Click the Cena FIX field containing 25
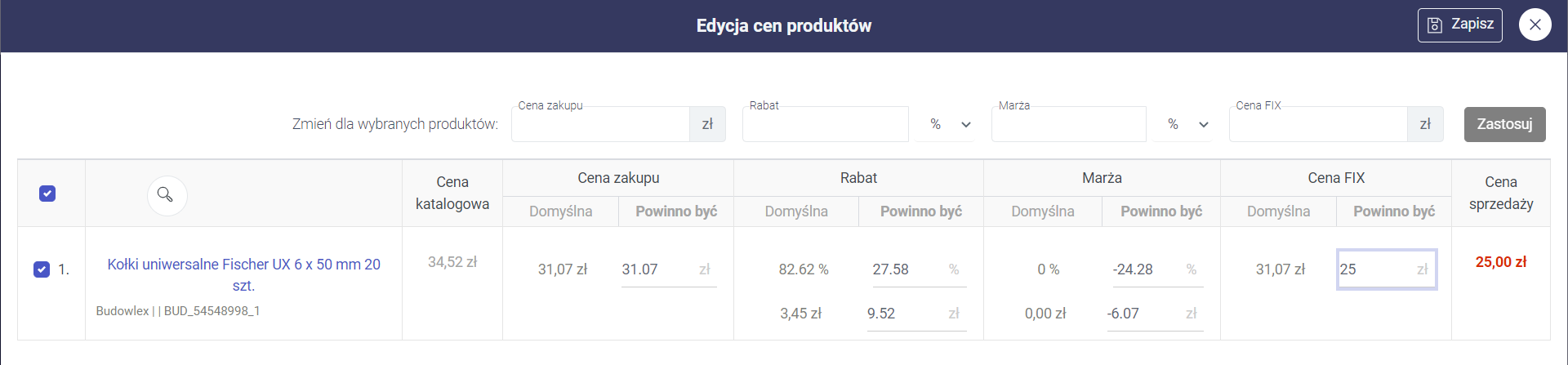This screenshot has height=365, width=1568. pos(1376,269)
